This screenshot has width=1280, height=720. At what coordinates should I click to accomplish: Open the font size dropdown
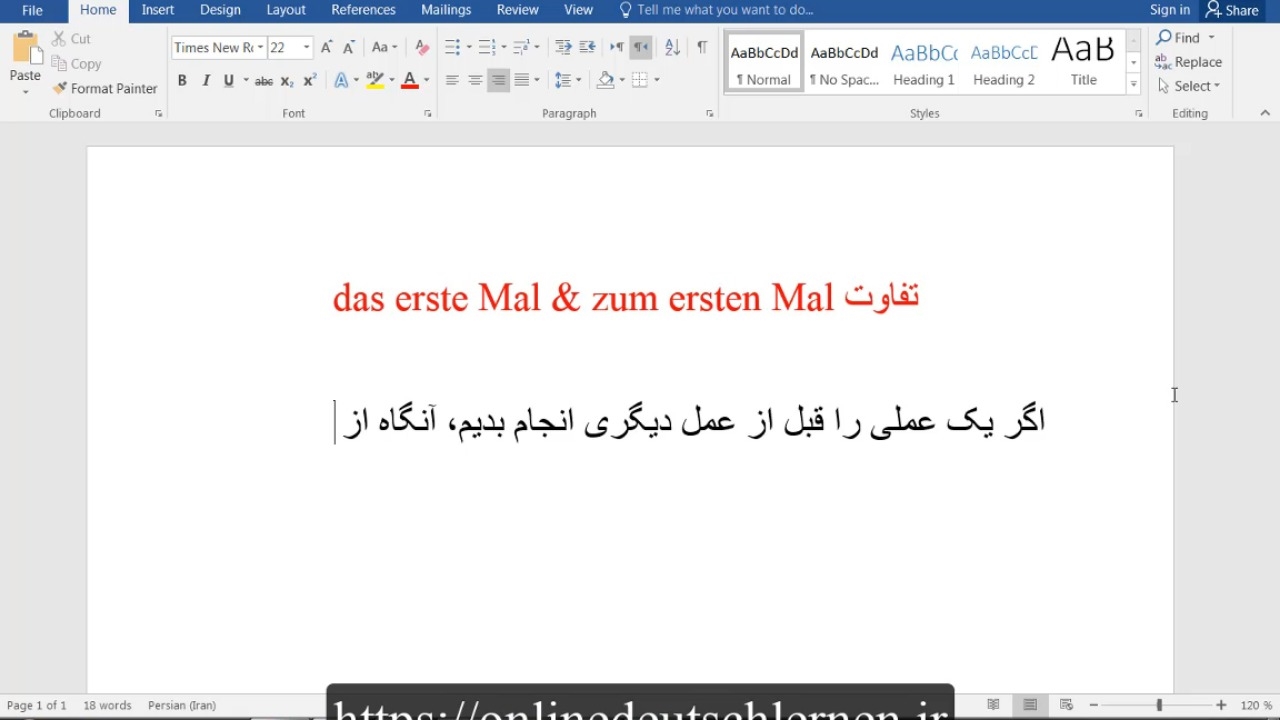click(306, 47)
